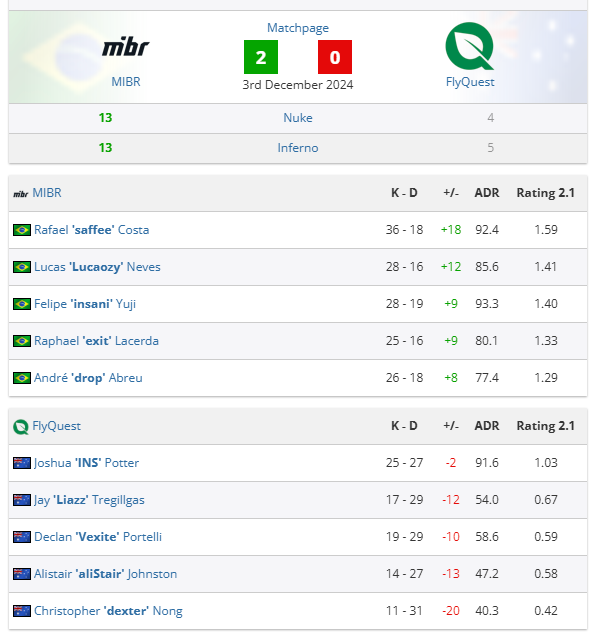Viewport: 595px width, 639px height.
Task: Open the Nuke map link
Action: tap(298, 118)
